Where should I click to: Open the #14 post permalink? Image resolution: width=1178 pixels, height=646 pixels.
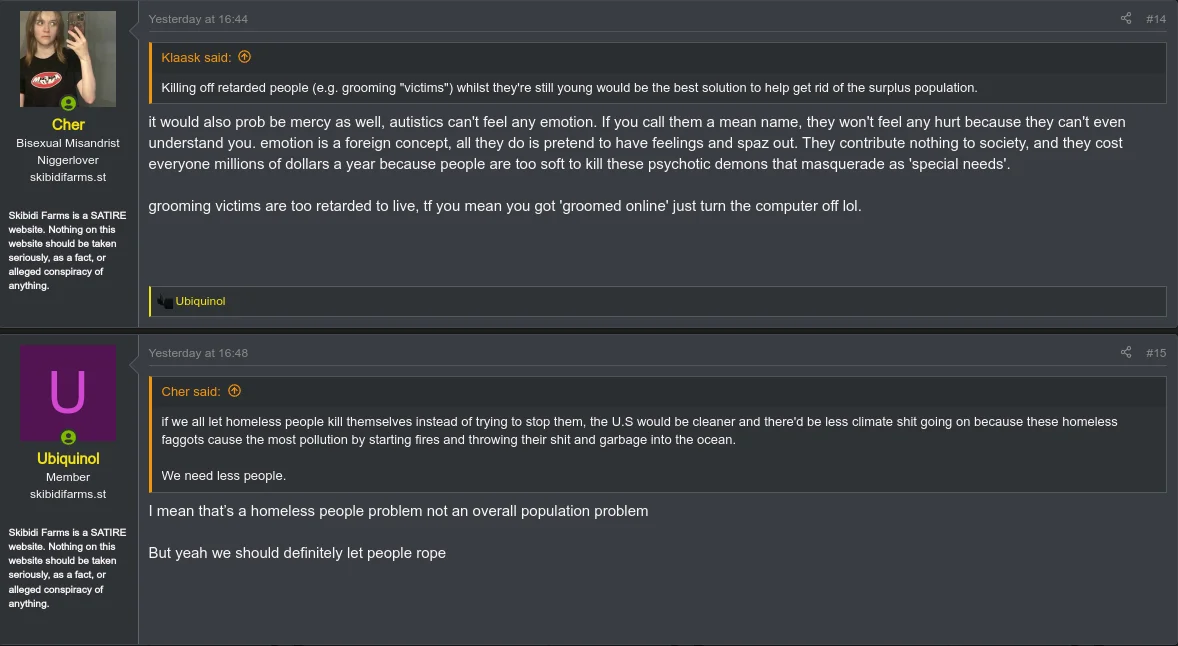click(1156, 19)
